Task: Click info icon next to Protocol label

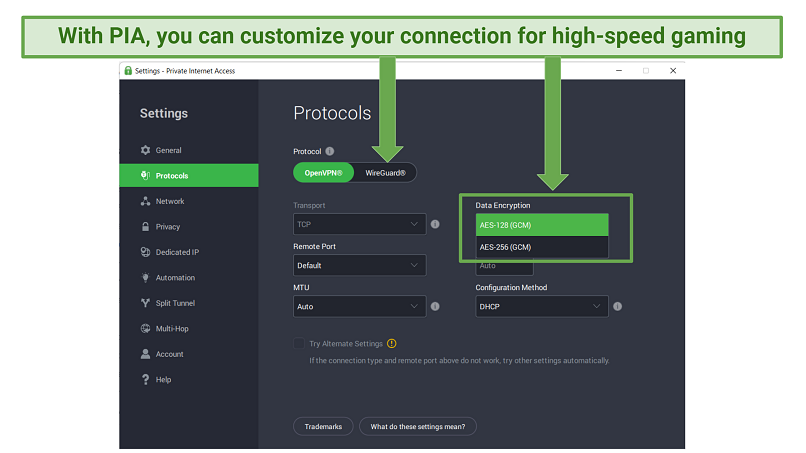Action: pos(330,151)
